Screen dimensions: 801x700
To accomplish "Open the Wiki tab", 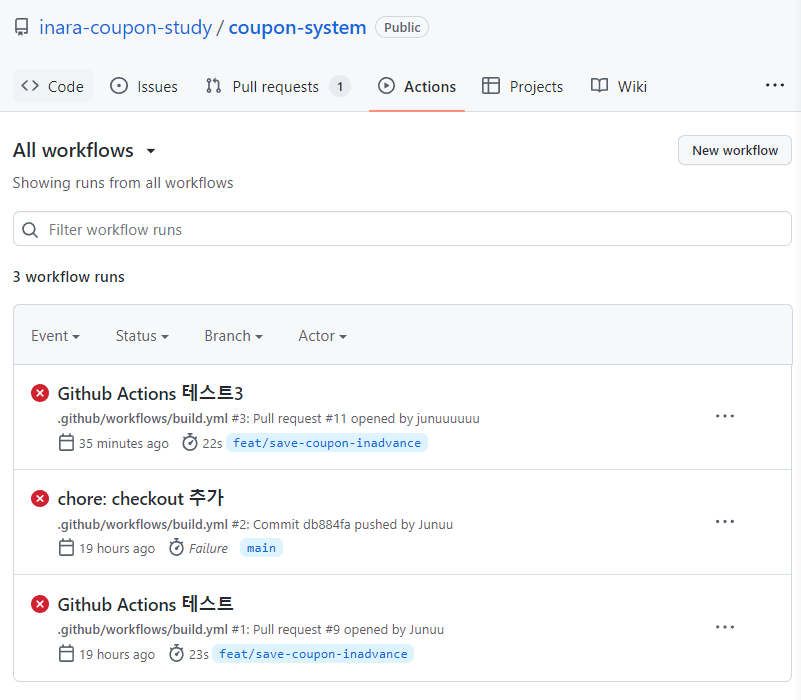I will click(x=619, y=86).
